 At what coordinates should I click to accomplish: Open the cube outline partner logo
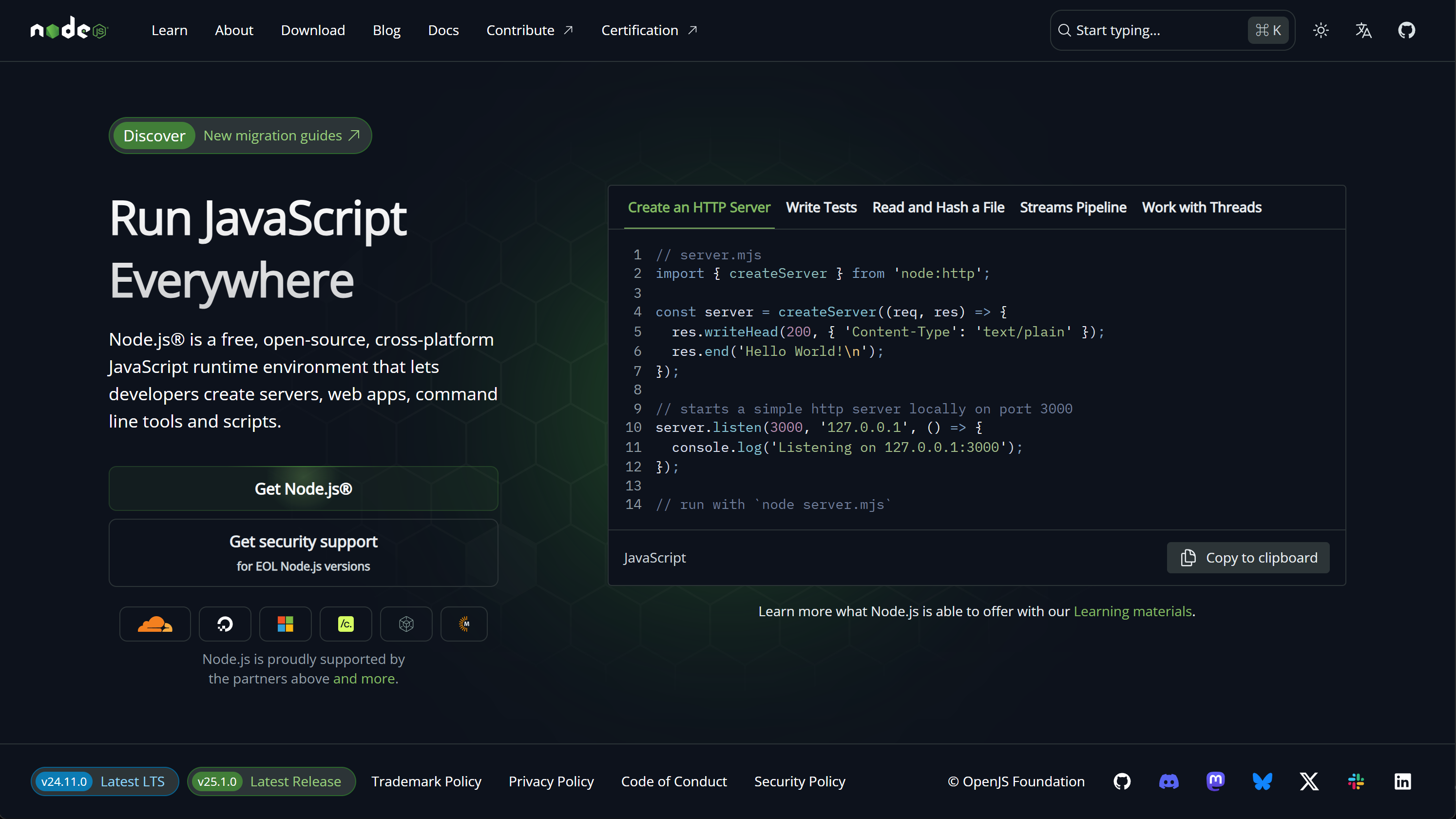point(406,624)
